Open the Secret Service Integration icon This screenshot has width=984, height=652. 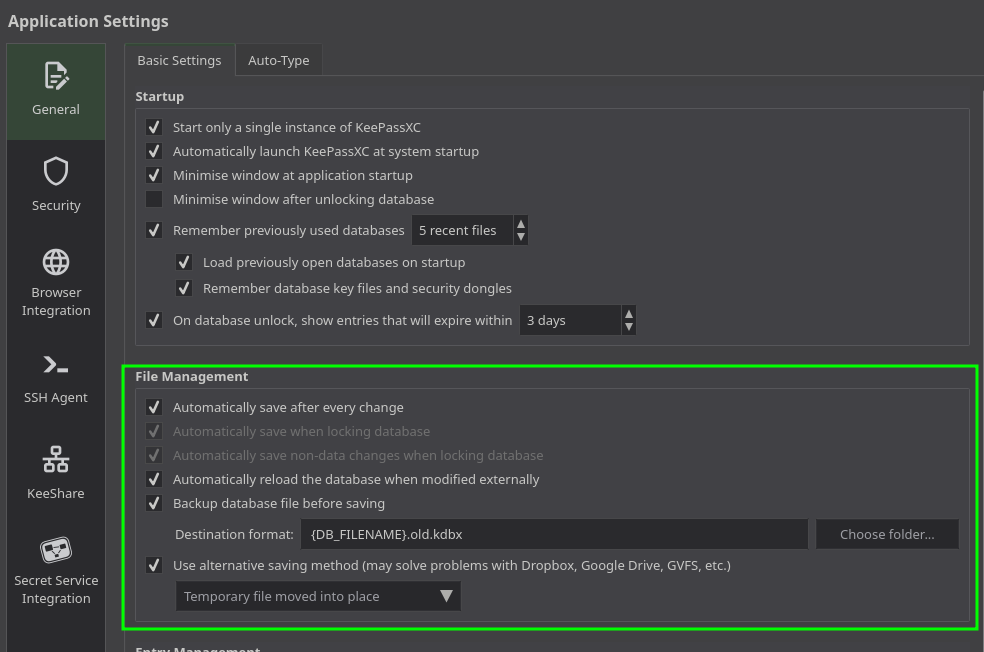click(x=56, y=550)
